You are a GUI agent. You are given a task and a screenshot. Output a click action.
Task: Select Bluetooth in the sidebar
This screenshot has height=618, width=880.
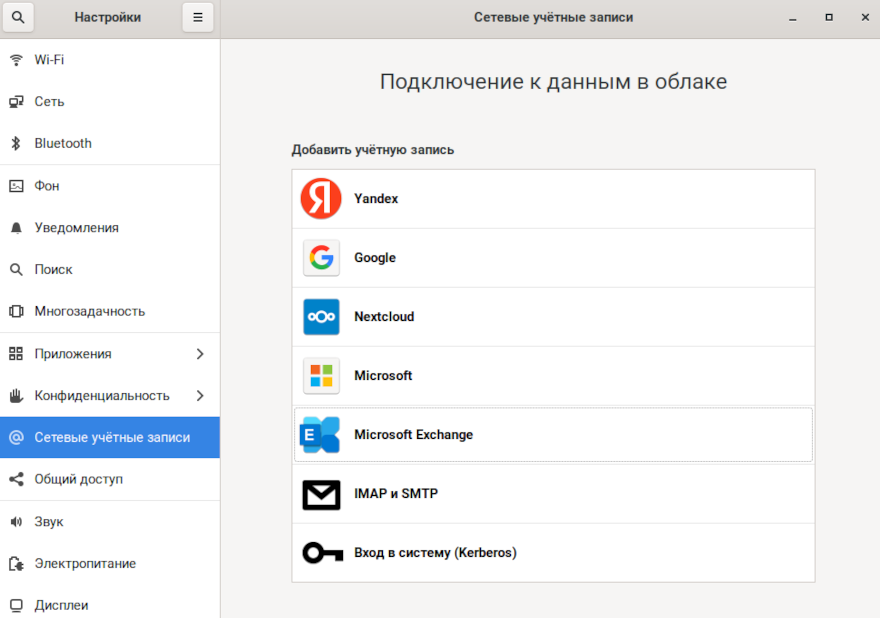coord(63,144)
